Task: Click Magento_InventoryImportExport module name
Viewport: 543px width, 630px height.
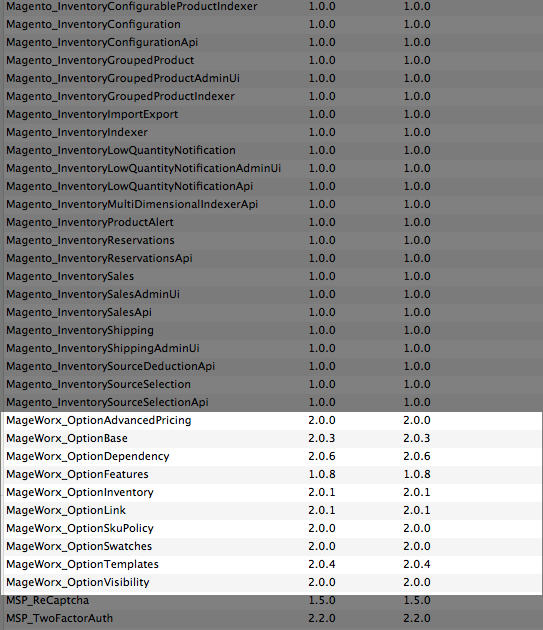Action: click(92, 115)
